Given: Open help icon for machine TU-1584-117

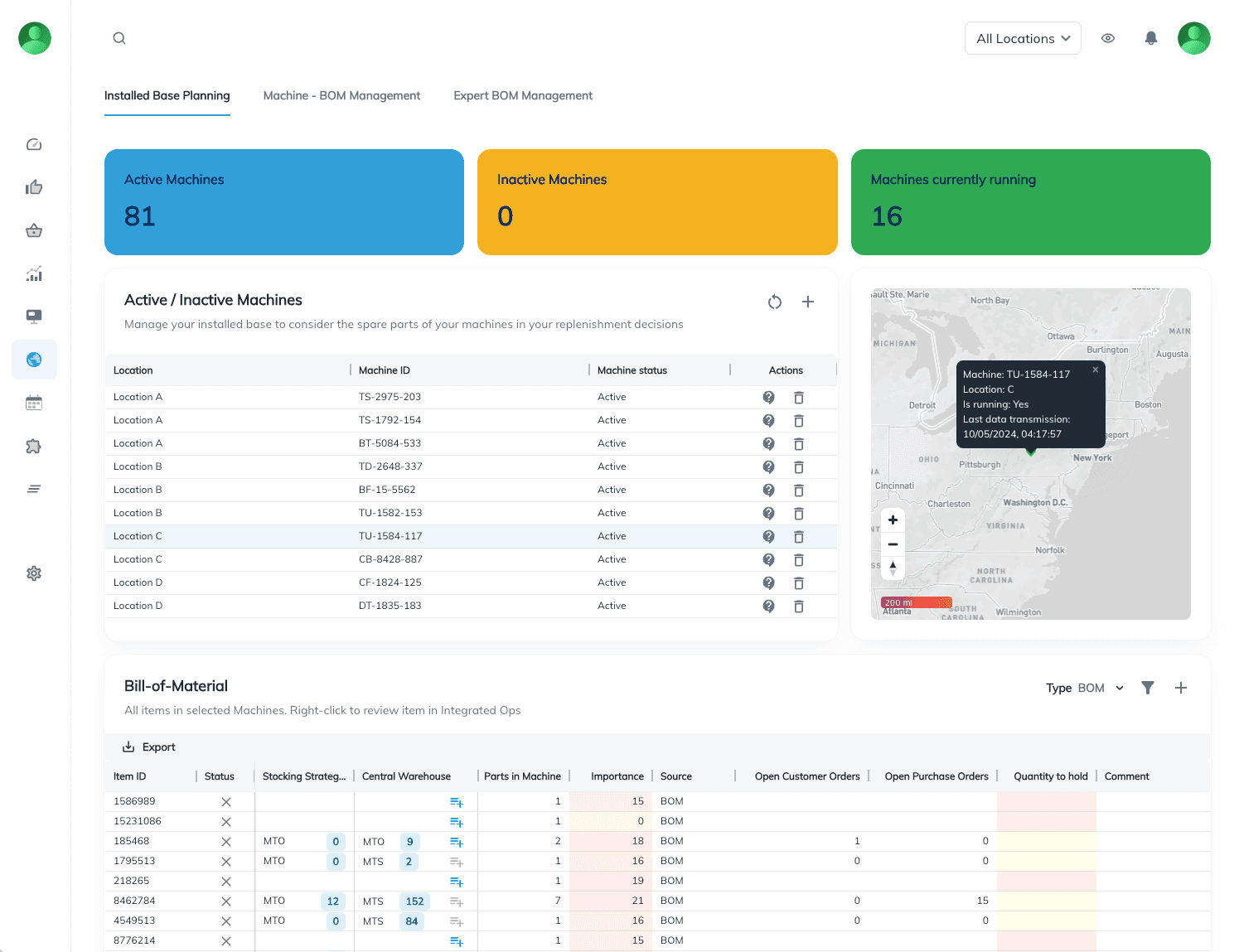Looking at the screenshot, I should [768, 537].
